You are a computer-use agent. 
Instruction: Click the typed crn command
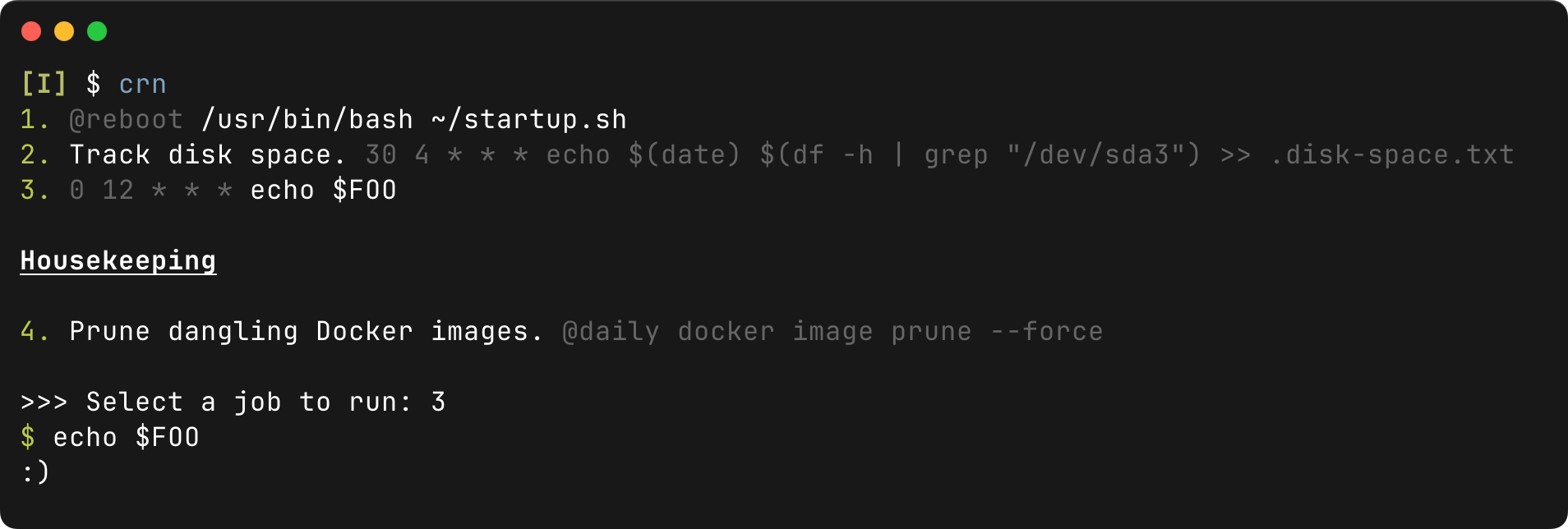tap(142, 84)
